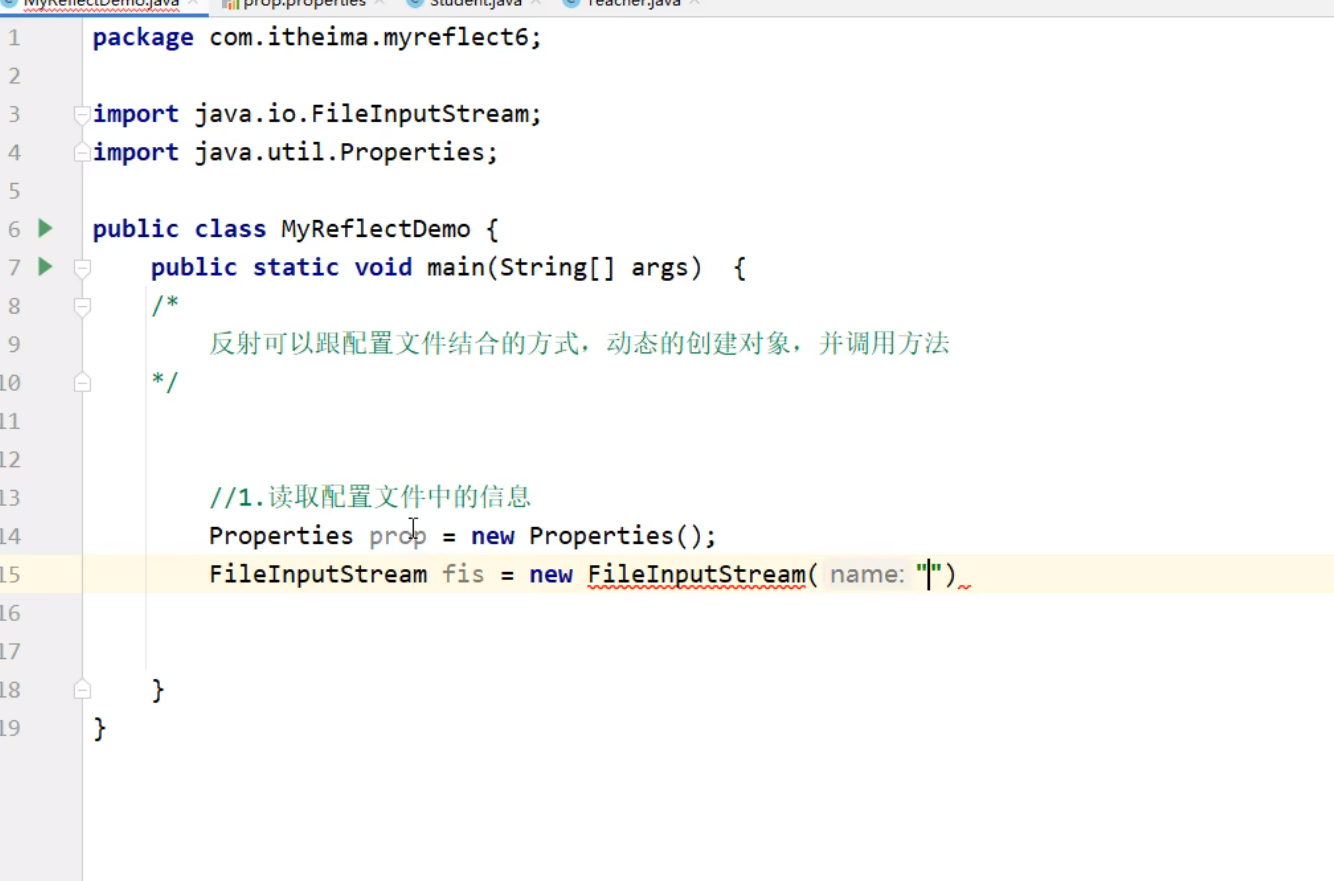
Task: Collapse the block comment fold marker
Action: click(x=81, y=305)
